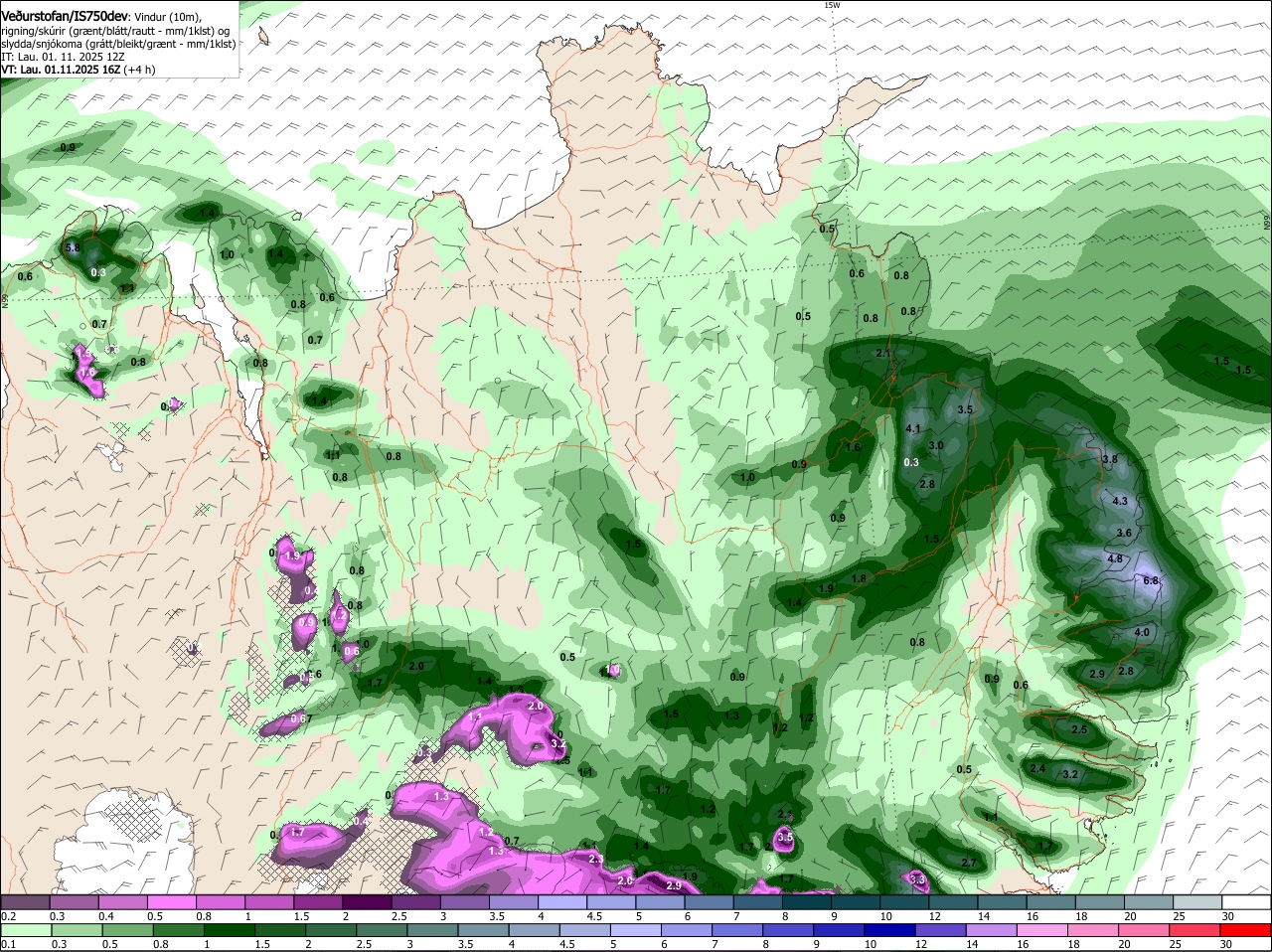Click the 3.3 value in the purple patch
This screenshot has width=1272, height=952.
pos(917,879)
